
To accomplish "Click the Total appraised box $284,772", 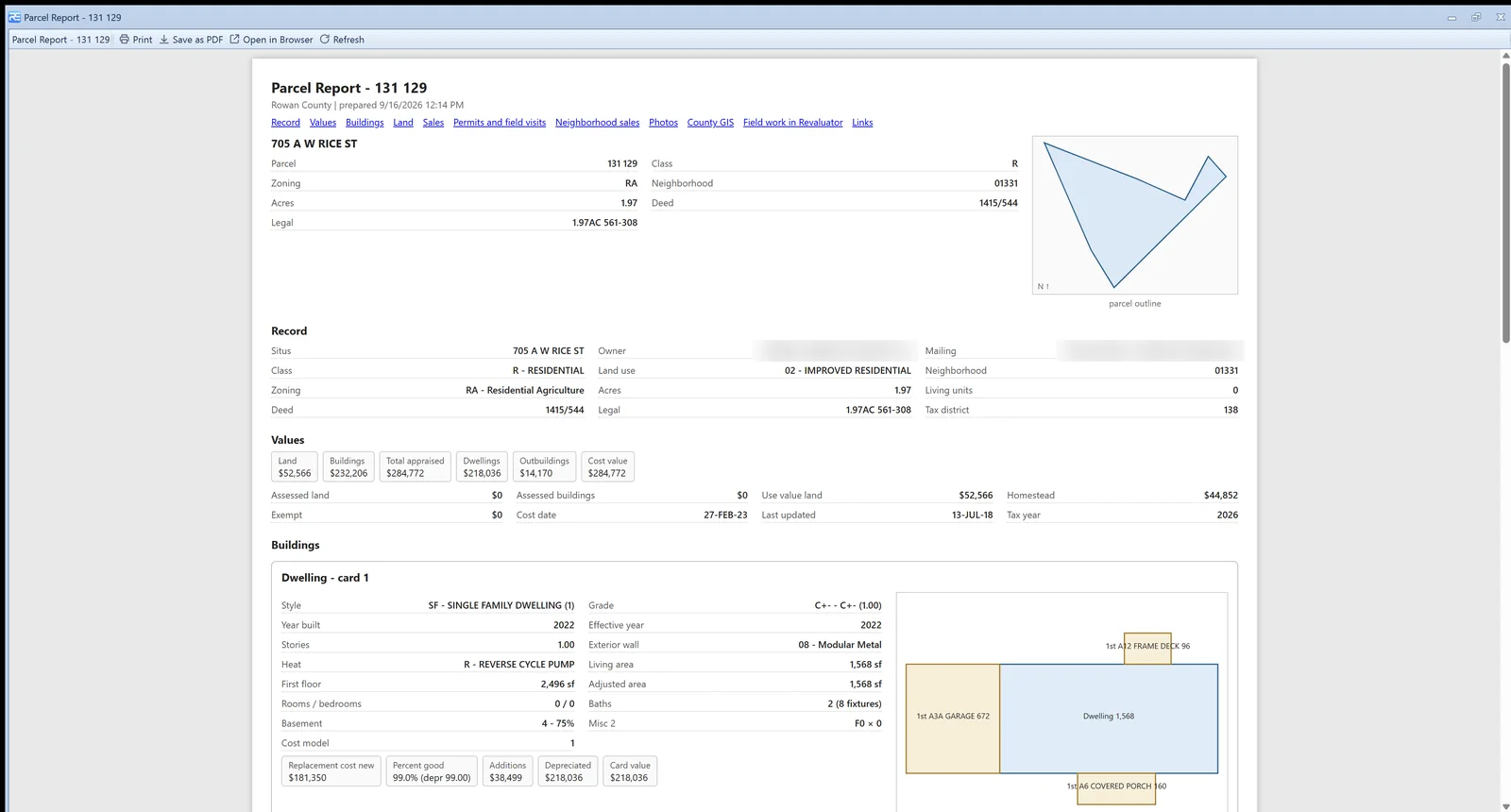I will tap(415, 467).
